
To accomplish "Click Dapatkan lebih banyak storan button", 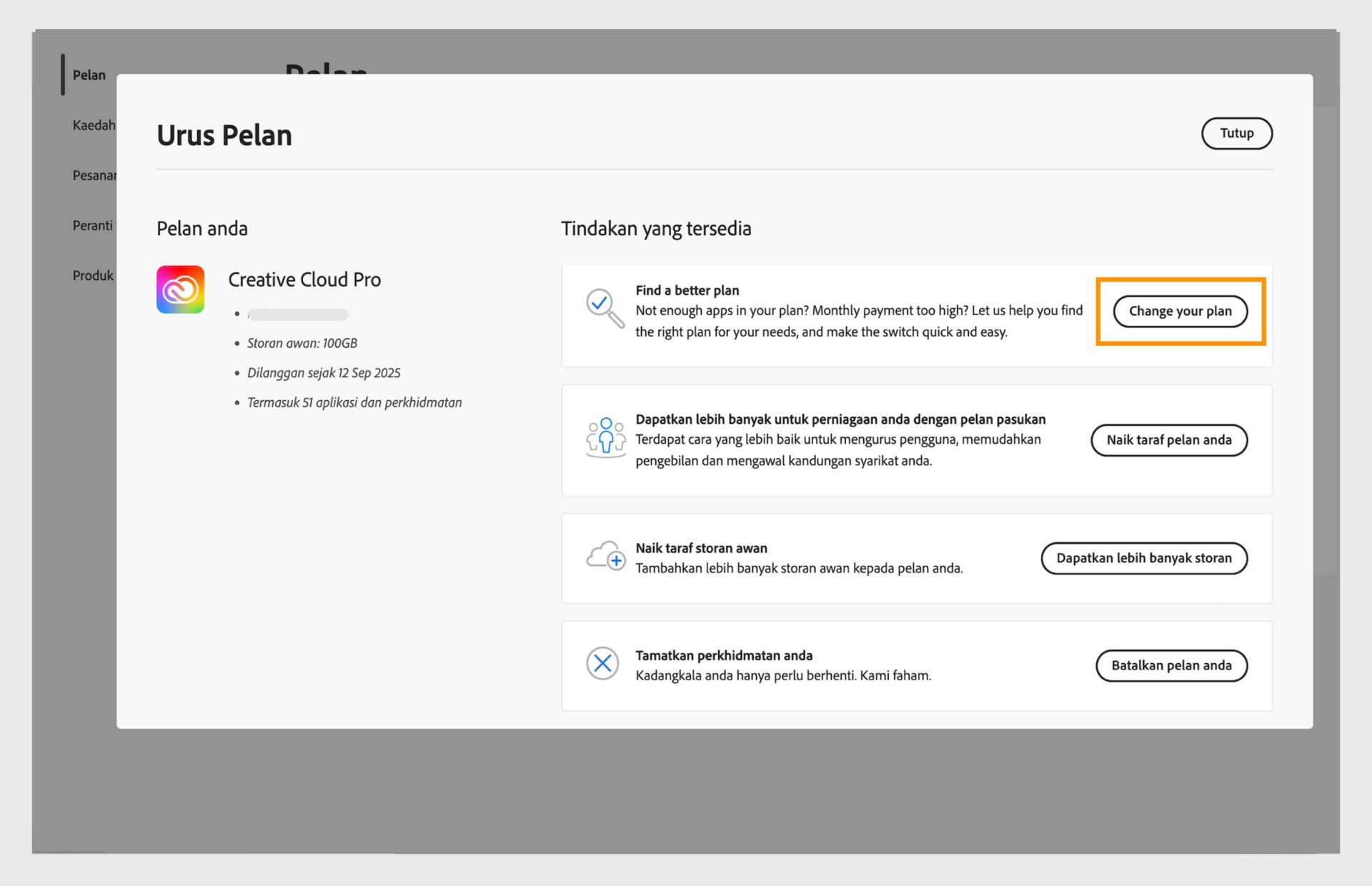I will click(1143, 558).
